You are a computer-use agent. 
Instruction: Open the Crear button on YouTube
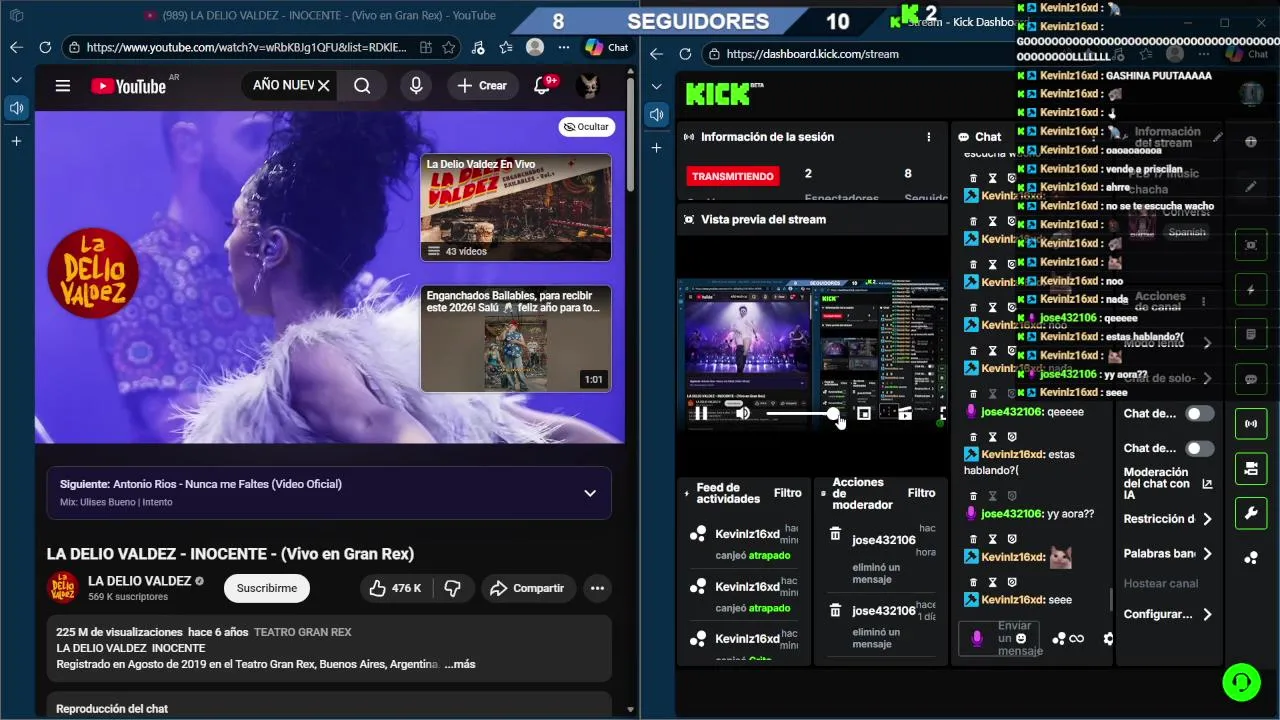[x=482, y=86]
